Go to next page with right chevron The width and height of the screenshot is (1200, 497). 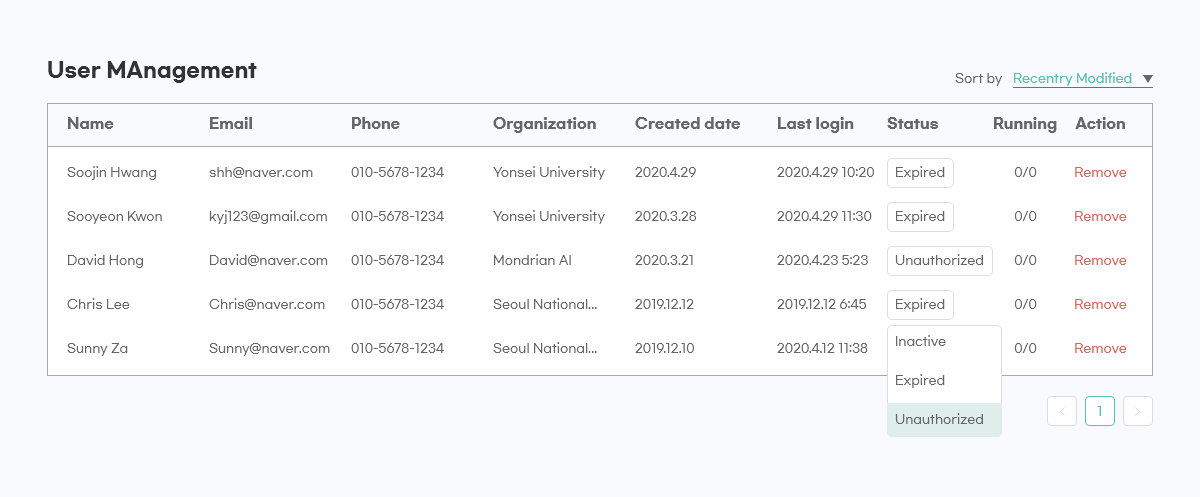[1137, 411]
